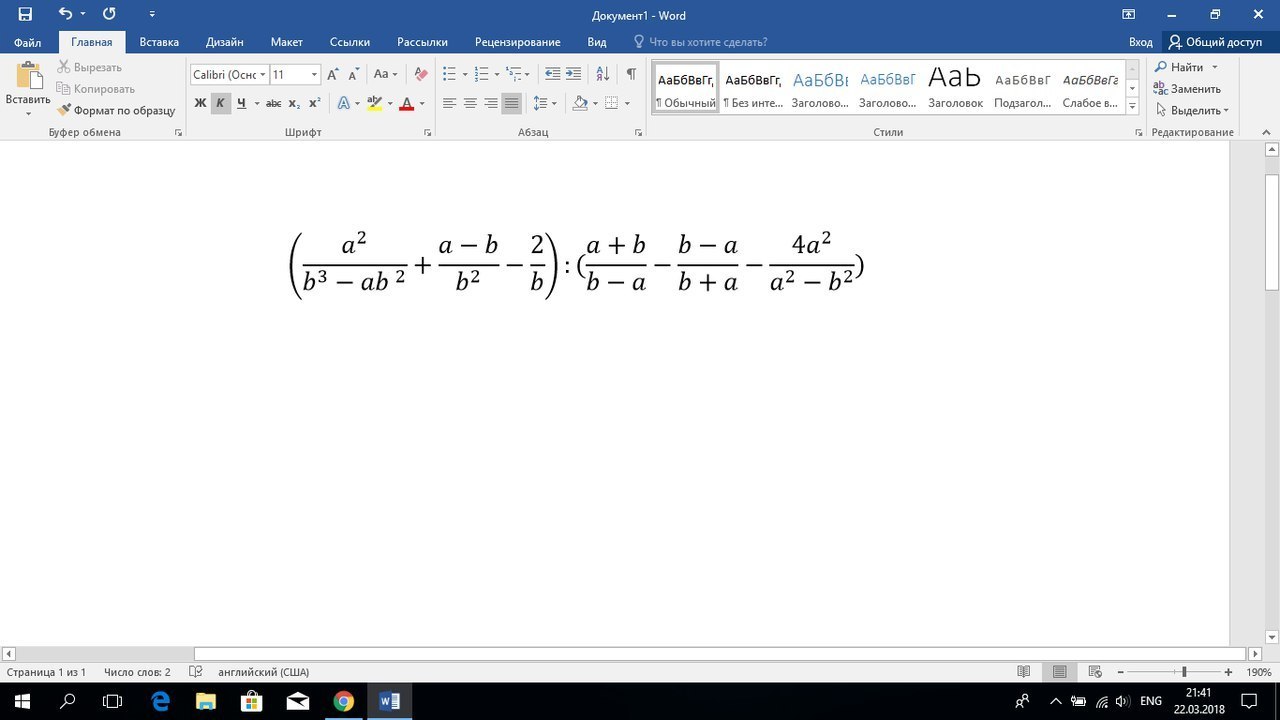This screenshot has height=720, width=1280.
Task: Decrease font size with the shrink font icon
Action: (x=354, y=74)
